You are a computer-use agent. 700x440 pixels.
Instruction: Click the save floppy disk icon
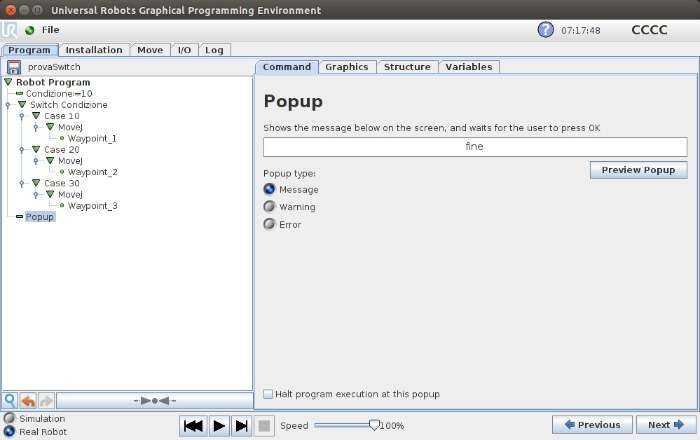tap(14, 67)
